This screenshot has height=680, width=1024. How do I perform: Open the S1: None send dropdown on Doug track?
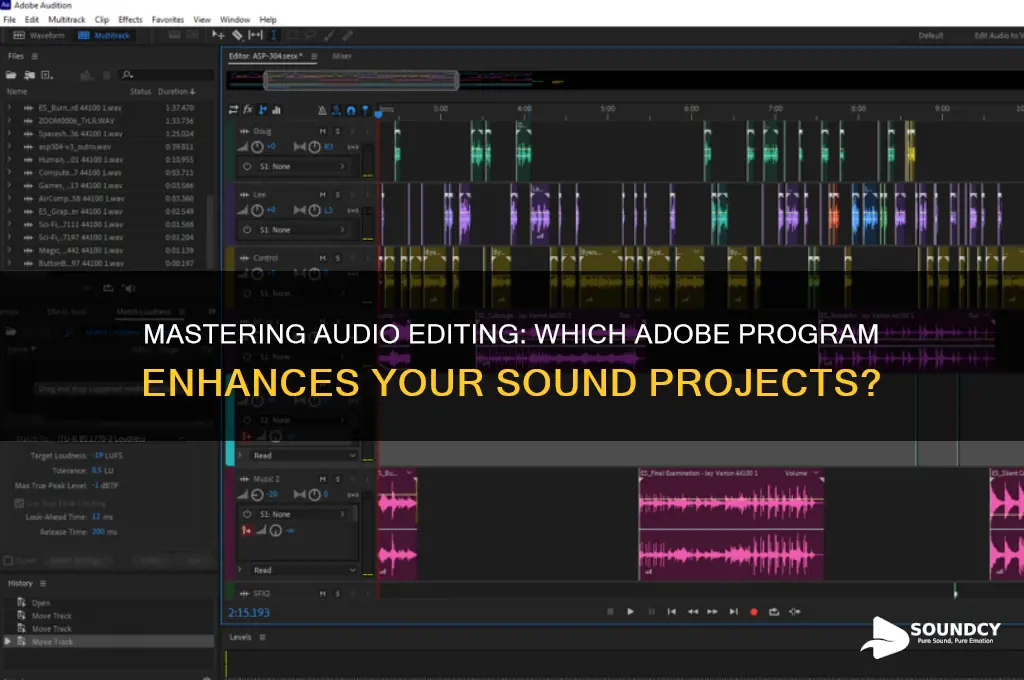298,167
